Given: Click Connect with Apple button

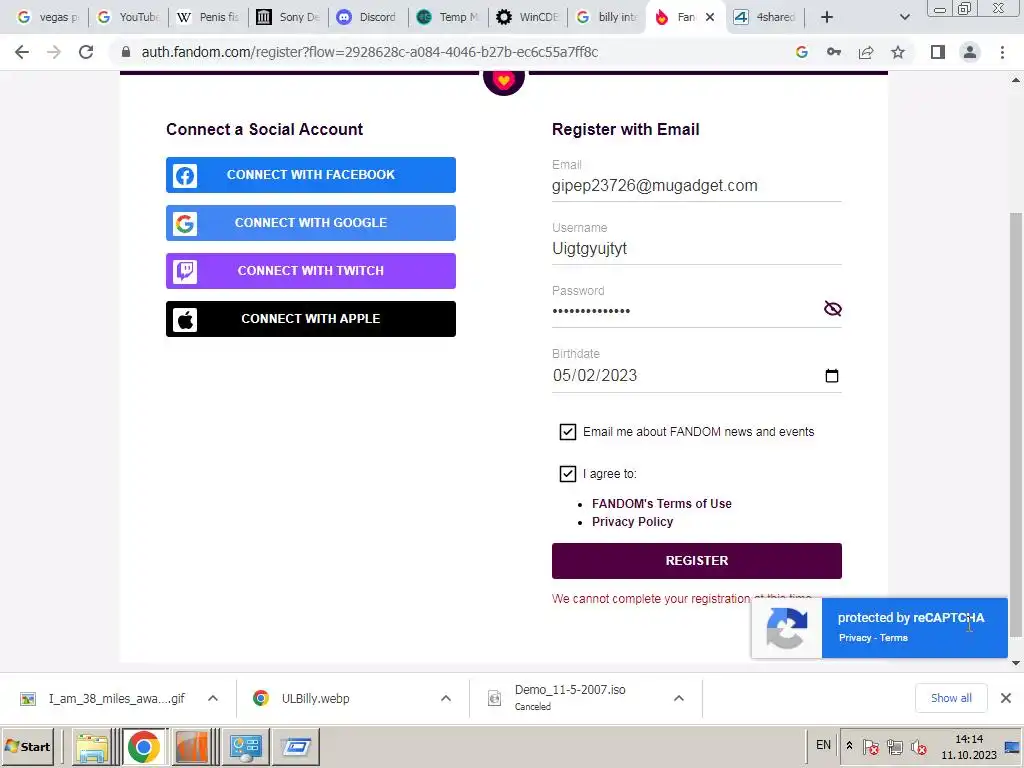Looking at the screenshot, I should 311,319.
